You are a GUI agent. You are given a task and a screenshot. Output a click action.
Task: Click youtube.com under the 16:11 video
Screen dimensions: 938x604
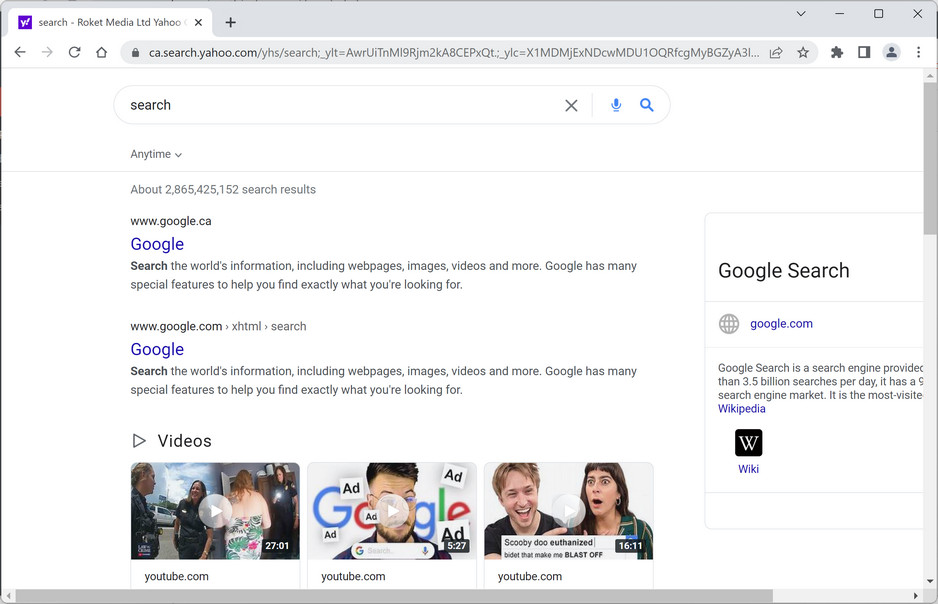pos(529,576)
